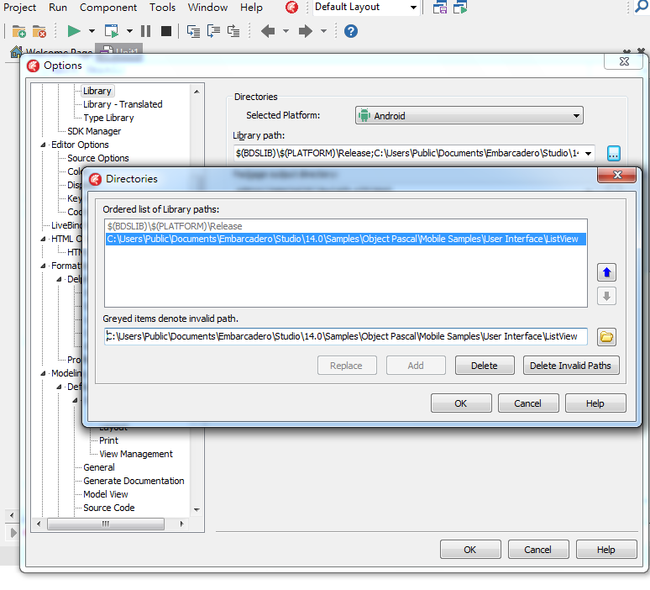650x590 pixels.
Task: Click the browse folder icon beside path field
Action: pyautogui.click(x=606, y=337)
